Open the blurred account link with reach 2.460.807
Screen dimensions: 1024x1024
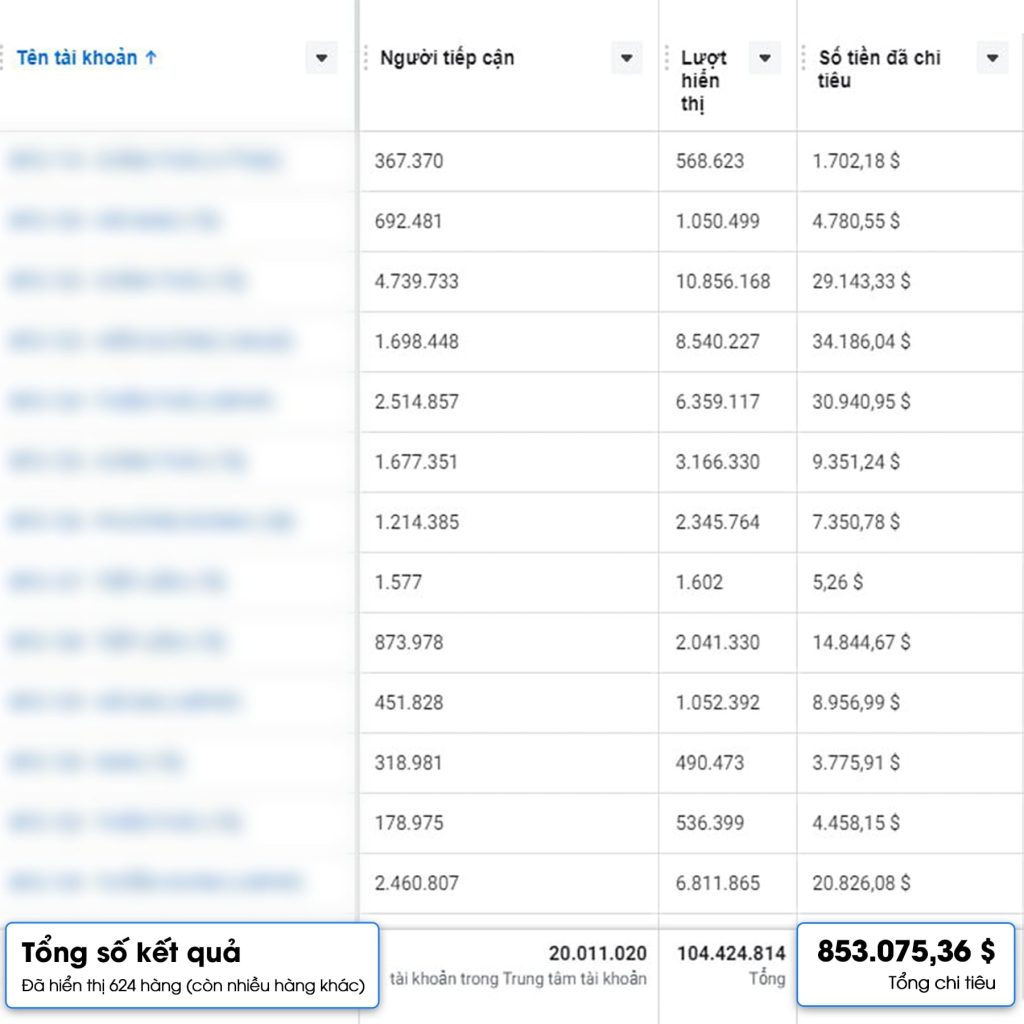click(155, 883)
